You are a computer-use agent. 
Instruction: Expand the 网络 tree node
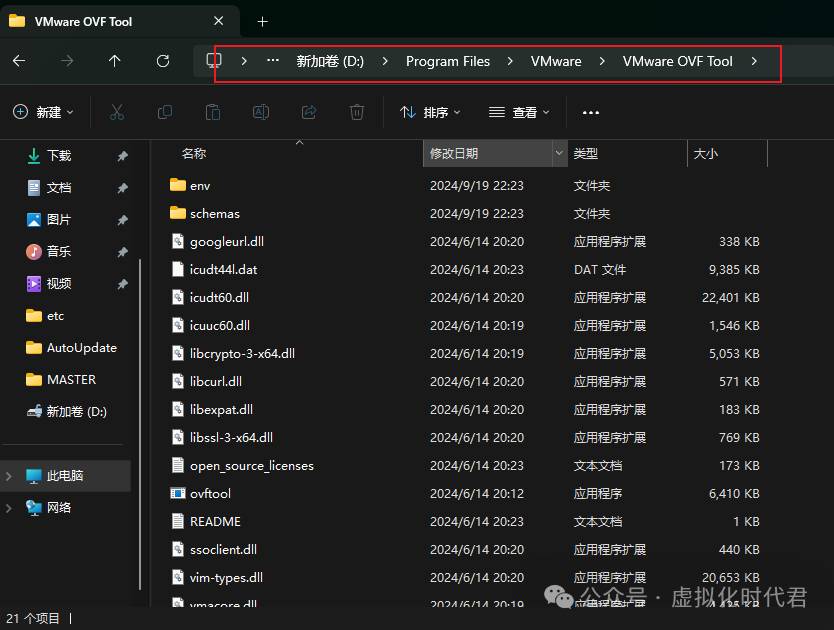[9, 508]
